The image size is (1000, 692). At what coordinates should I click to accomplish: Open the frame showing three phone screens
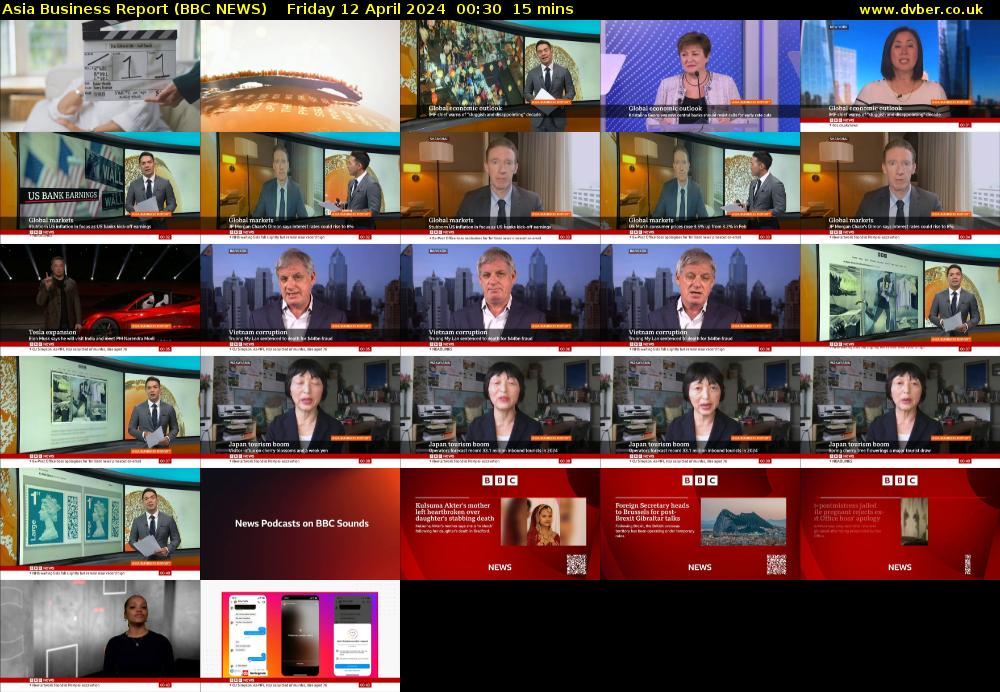point(300,636)
